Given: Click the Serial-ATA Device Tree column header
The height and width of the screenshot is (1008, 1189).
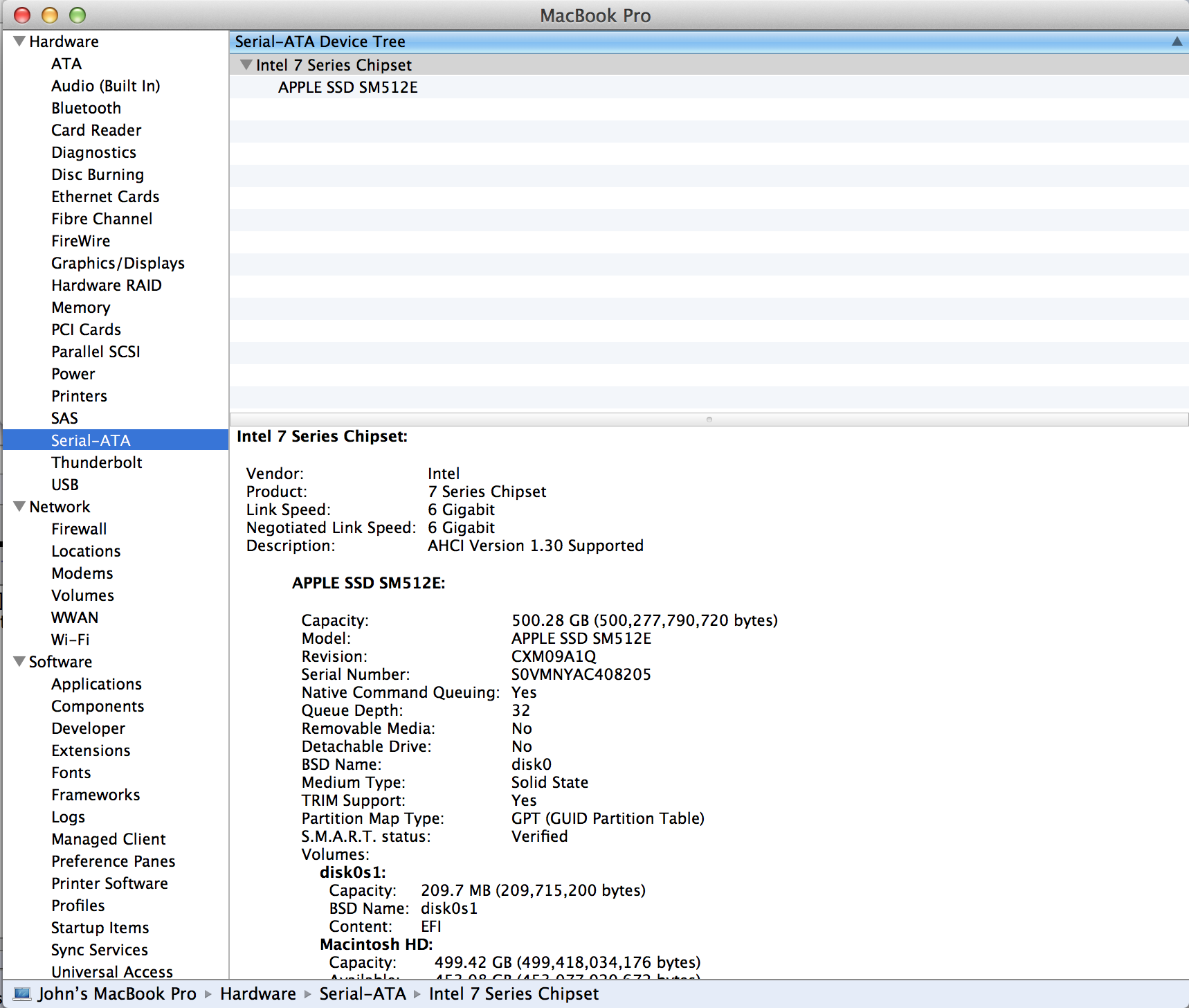Looking at the screenshot, I should 709,42.
